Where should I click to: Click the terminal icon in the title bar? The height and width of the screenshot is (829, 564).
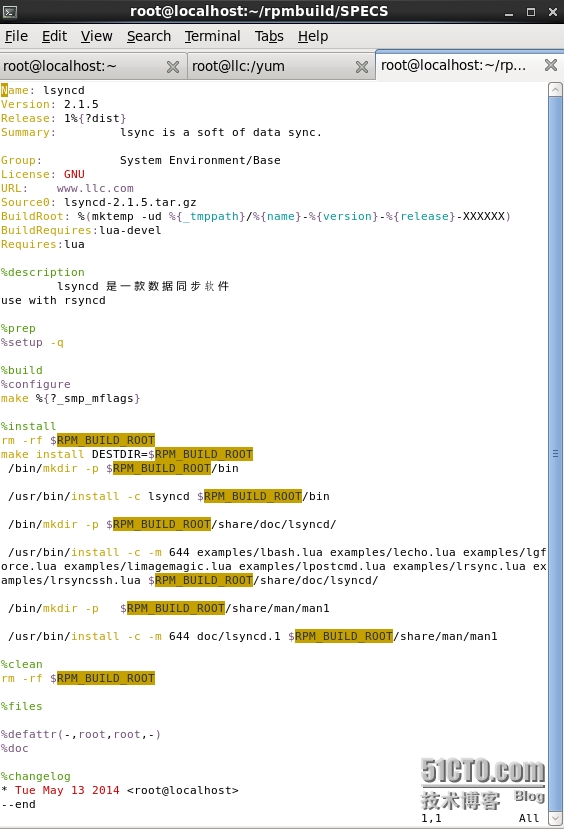tap(10, 11)
